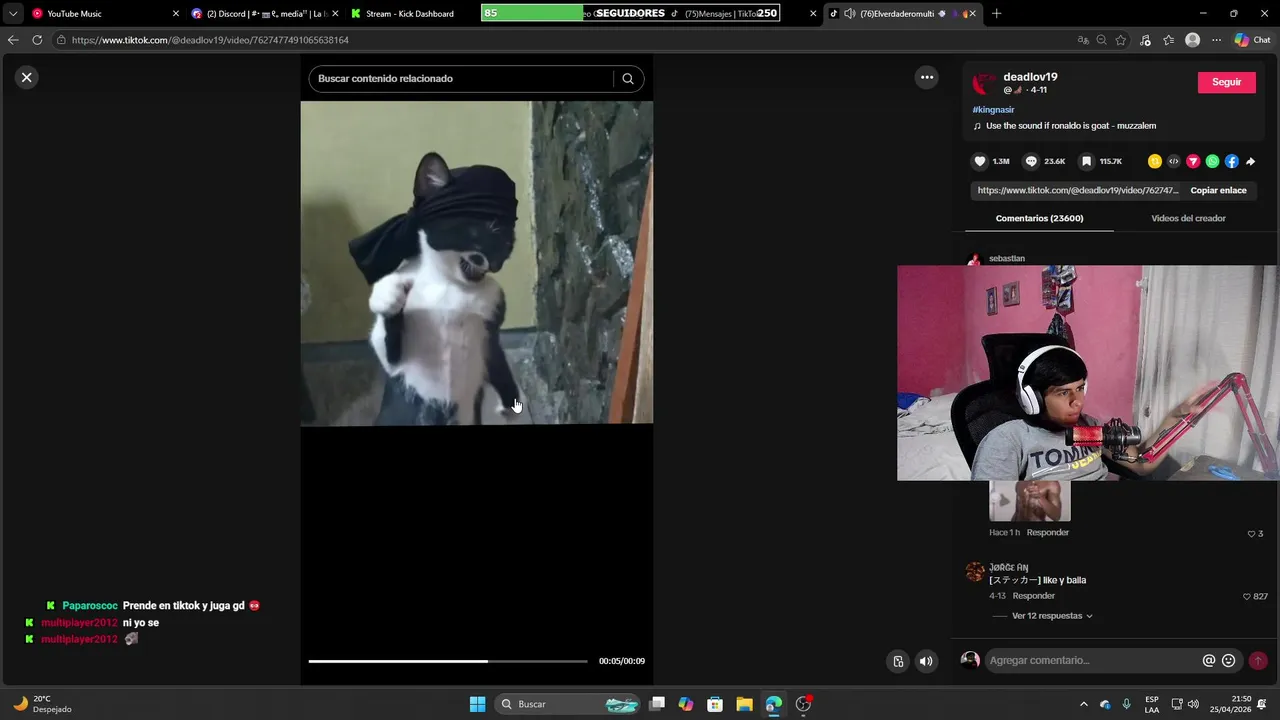Image resolution: width=1280 pixels, height=720 pixels.
Task: Reply to J0RGE AN's comment via Responder
Action: pyautogui.click(x=1033, y=596)
